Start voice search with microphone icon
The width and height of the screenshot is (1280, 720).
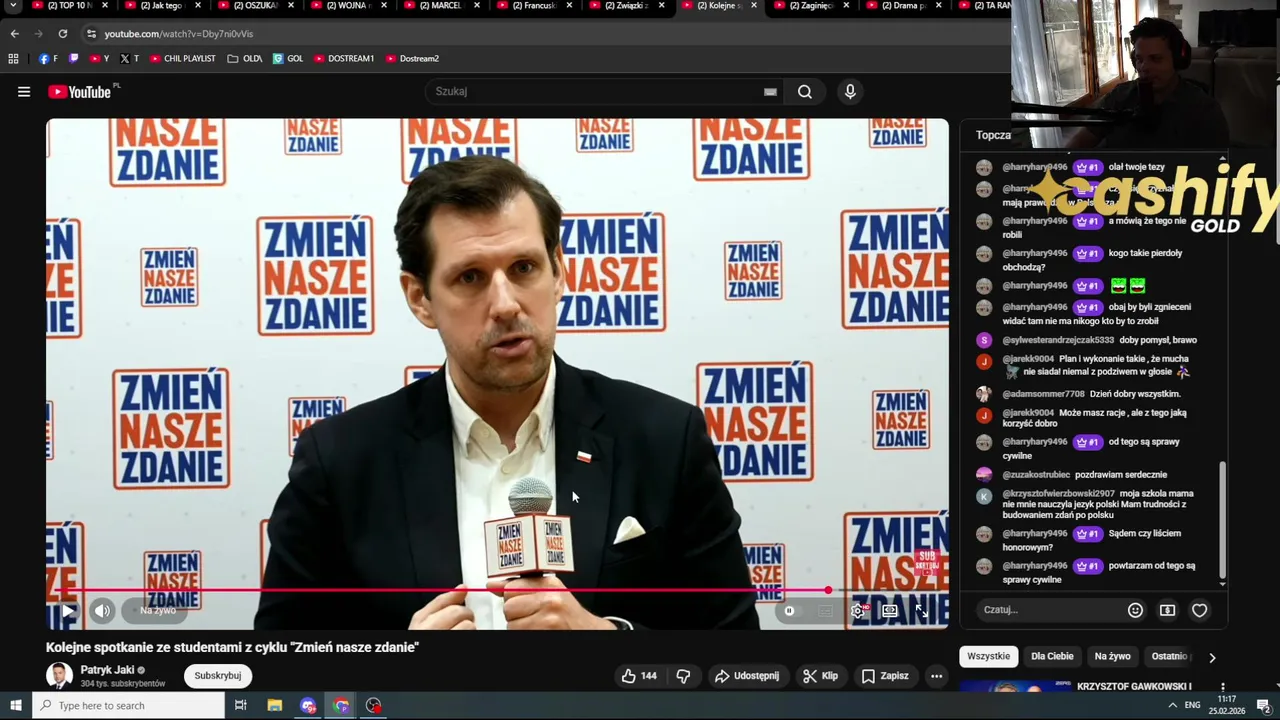[x=850, y=92]
